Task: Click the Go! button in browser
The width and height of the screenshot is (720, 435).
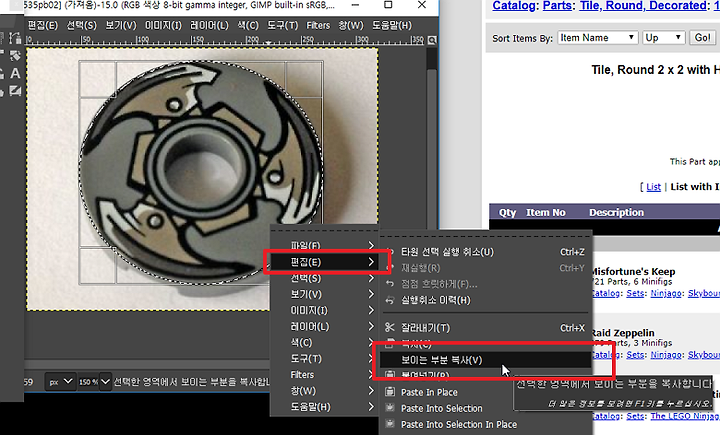Action: click(x=703, y=38)
